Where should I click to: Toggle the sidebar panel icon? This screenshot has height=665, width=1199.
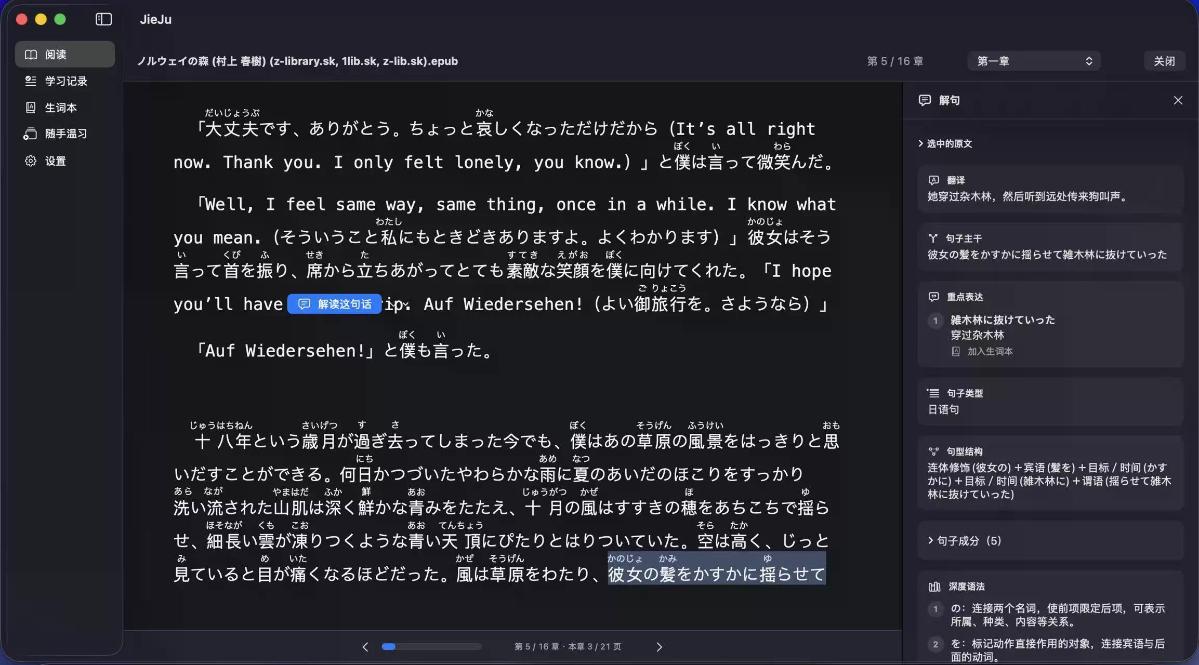(104, 19)
